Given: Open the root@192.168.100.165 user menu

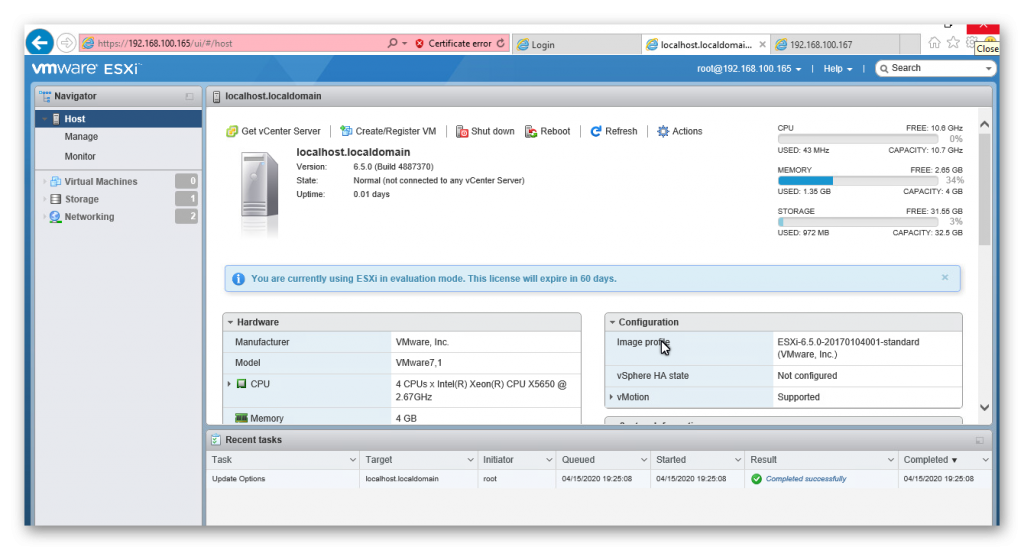Looking at the screenshot, I should pyautogui.click(x=748, y=69).
